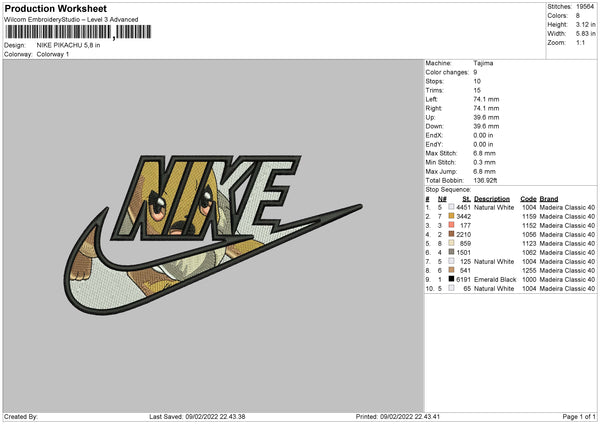Click the 'EndX:' label
The width and height of the screenshot is (600, 424).
pyautogui.click(x=434, y=135)
